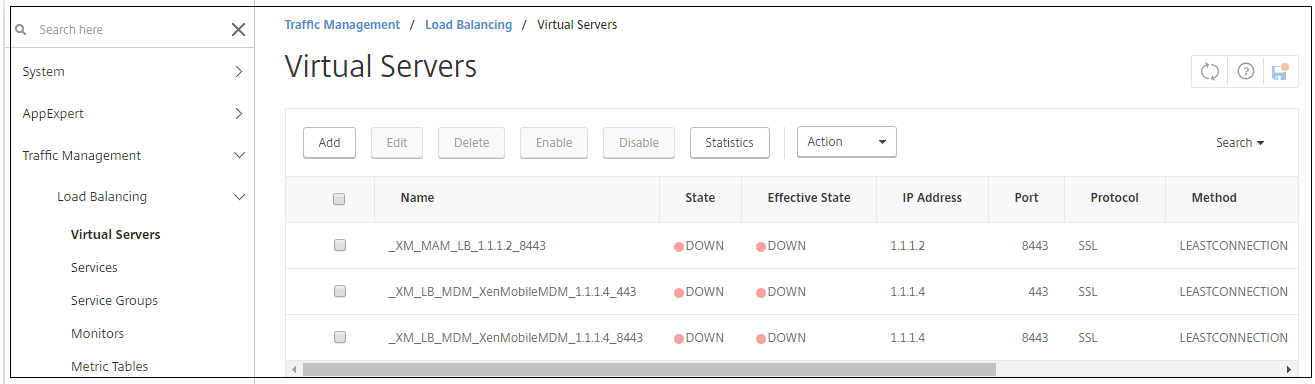Image resolution: width=1315 pixels, height=384 pixels.
Task: Sort by the Name column header
Action: 417,198
